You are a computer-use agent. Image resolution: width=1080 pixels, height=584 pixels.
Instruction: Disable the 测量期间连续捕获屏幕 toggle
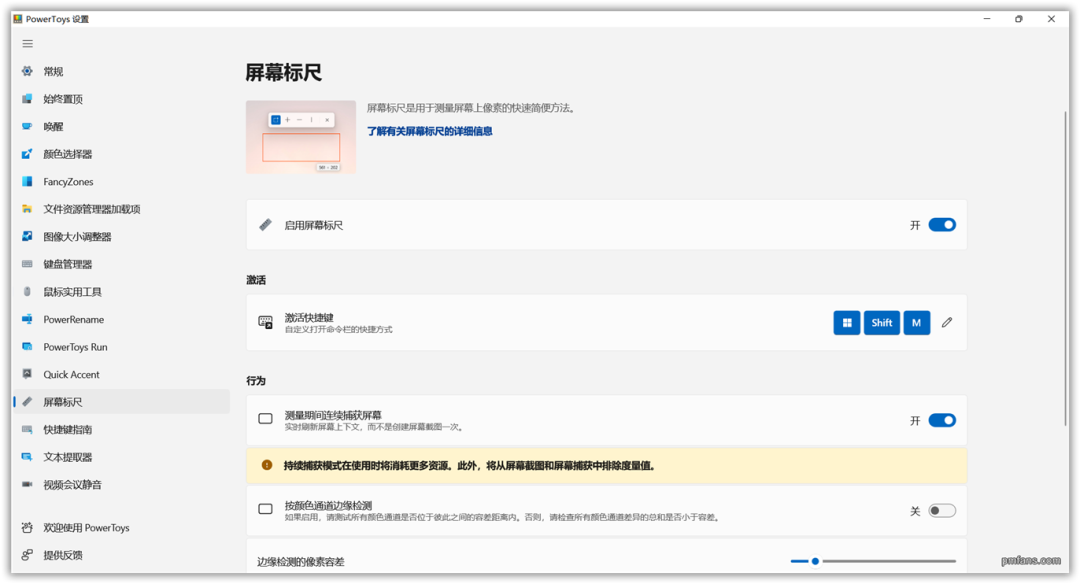click(x=942, y=420)
